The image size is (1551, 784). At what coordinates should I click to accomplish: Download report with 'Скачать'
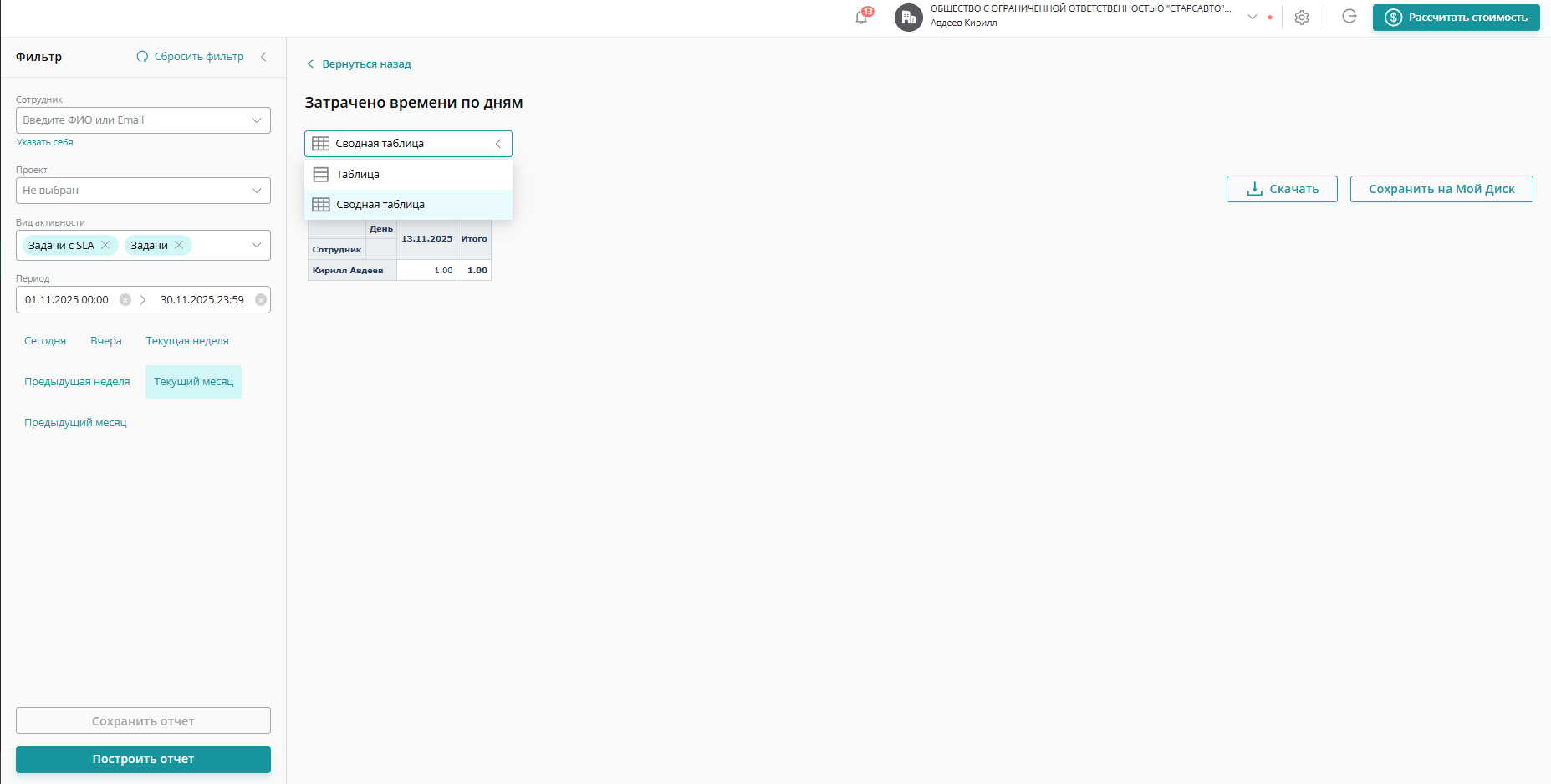coord(1282,189)
